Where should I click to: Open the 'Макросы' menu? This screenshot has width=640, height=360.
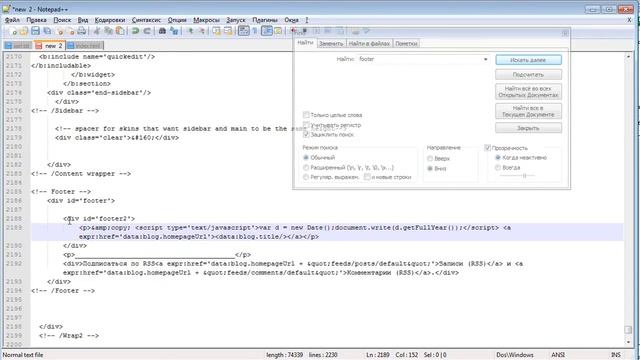click(206, 20)
